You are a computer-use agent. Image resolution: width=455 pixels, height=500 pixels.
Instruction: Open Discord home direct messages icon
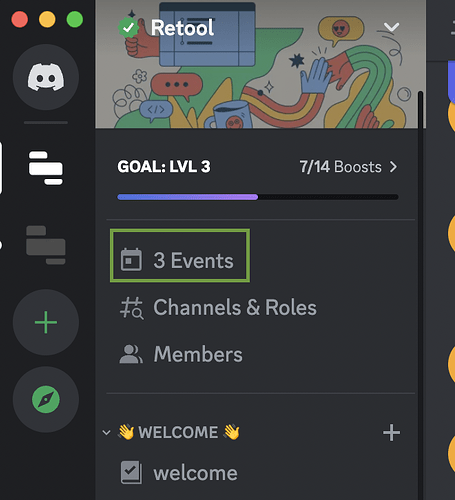pos(46,77)
